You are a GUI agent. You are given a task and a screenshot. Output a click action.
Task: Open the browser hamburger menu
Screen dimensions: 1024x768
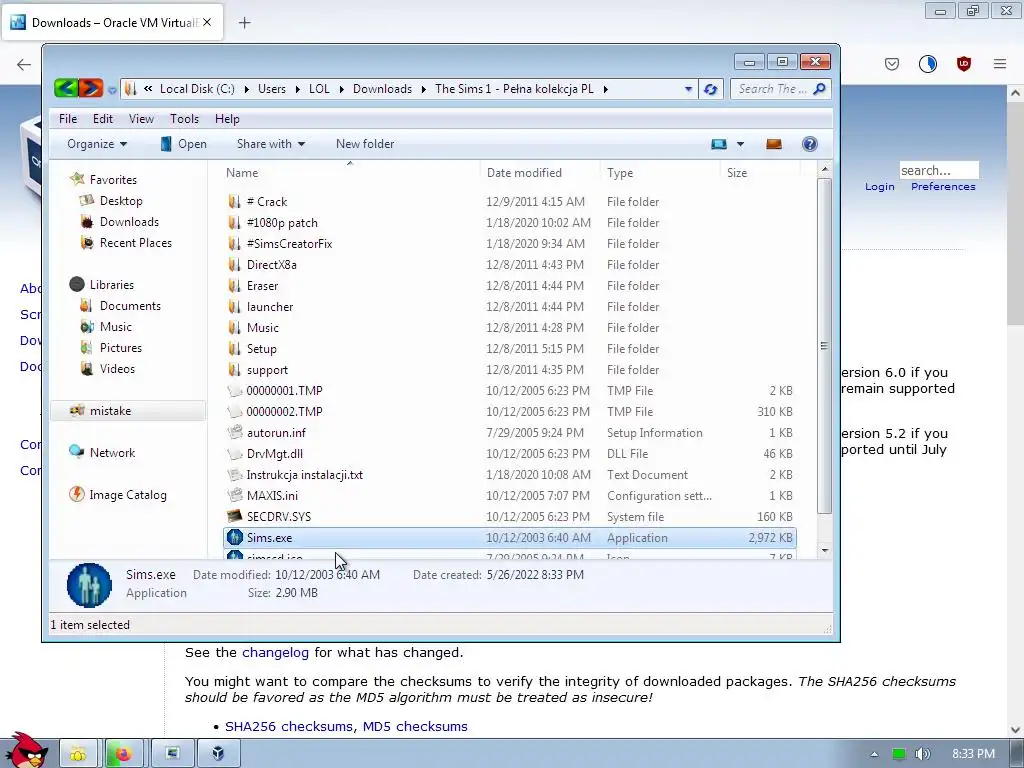tap(999, 63)
